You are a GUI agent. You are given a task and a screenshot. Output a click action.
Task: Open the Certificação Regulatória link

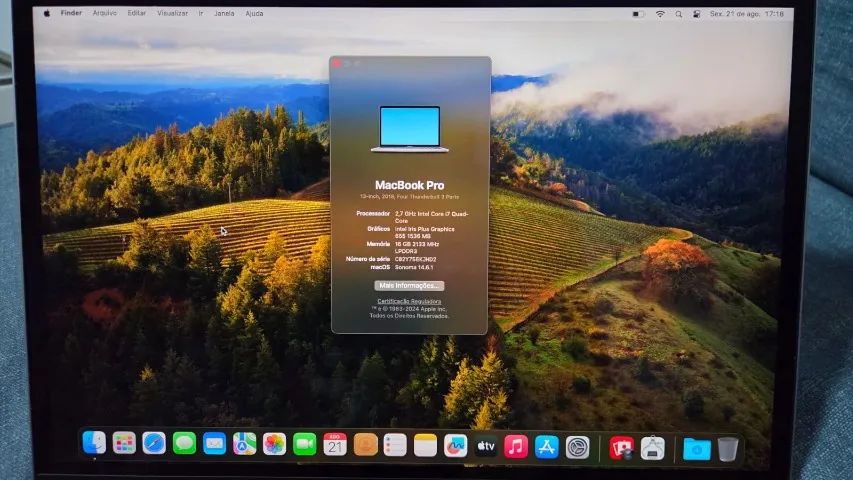pos(409,301)
